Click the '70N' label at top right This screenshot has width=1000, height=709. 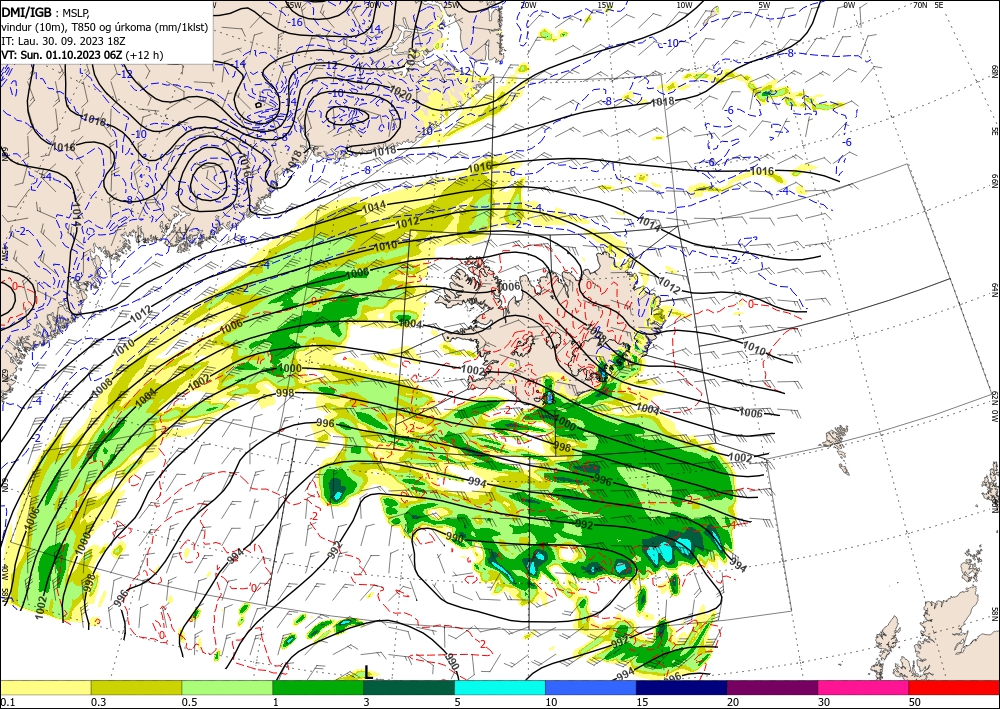click(920, 5)
